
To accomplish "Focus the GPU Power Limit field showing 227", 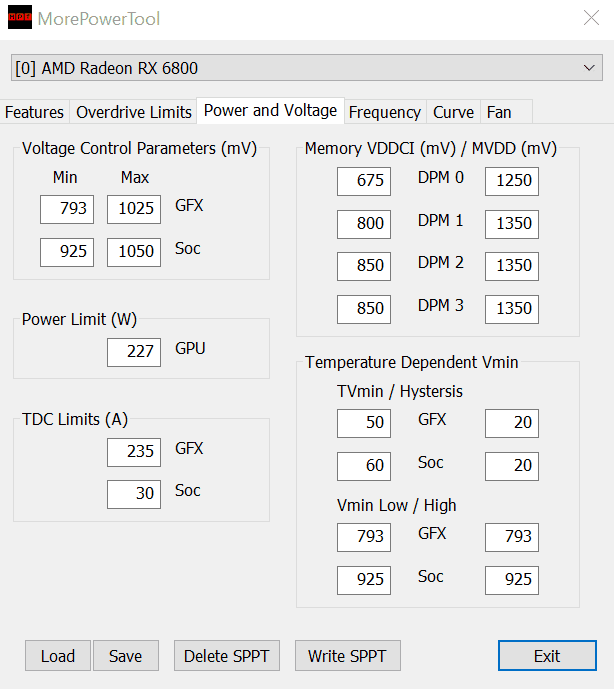I will point(134,352).
